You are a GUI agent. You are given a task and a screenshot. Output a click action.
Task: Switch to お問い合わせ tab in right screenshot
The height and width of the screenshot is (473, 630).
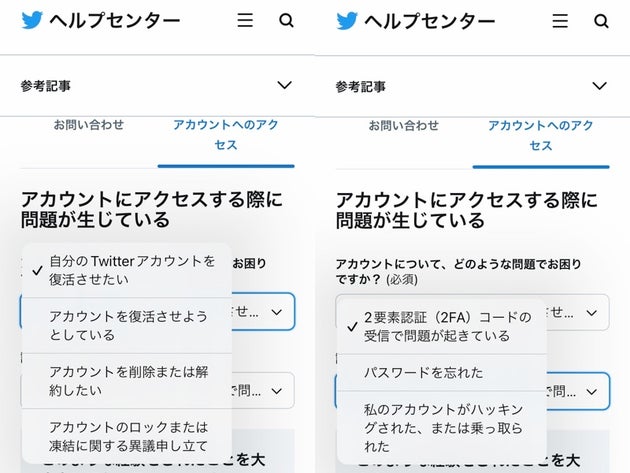tap(404, 126)
